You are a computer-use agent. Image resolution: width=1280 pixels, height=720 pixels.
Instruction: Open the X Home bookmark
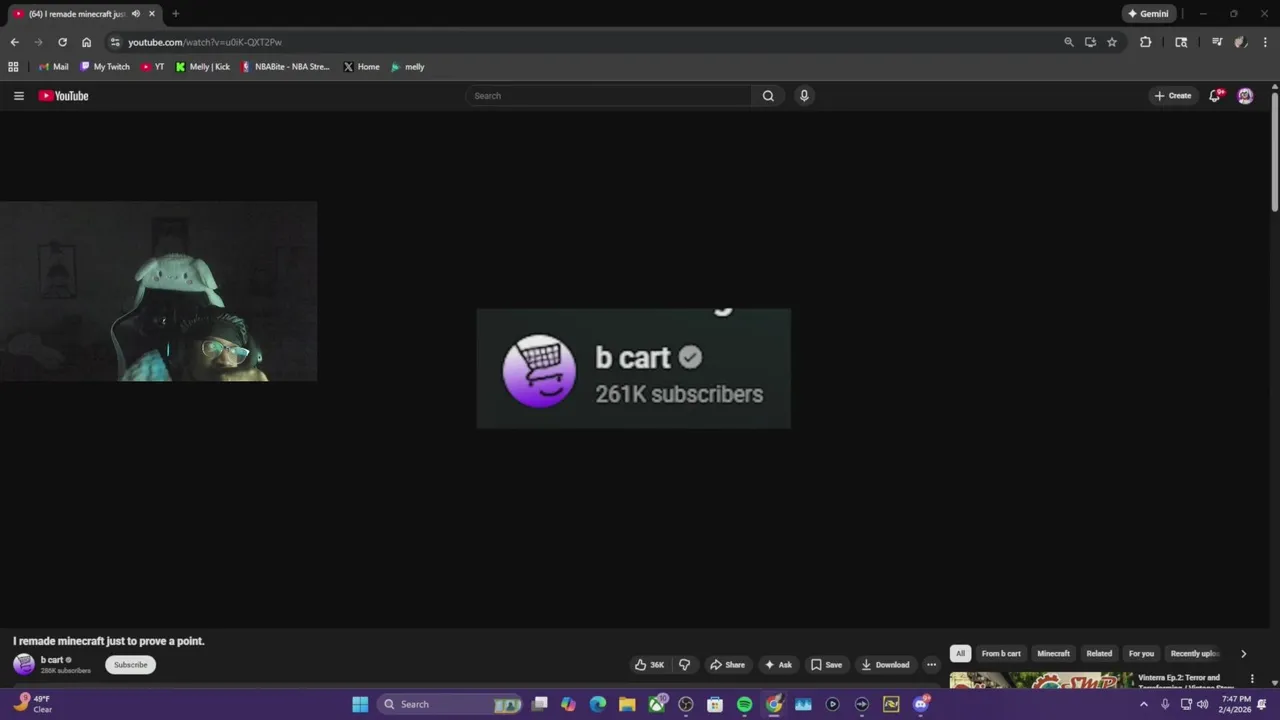pyautogui.click(x=361, y=67)
